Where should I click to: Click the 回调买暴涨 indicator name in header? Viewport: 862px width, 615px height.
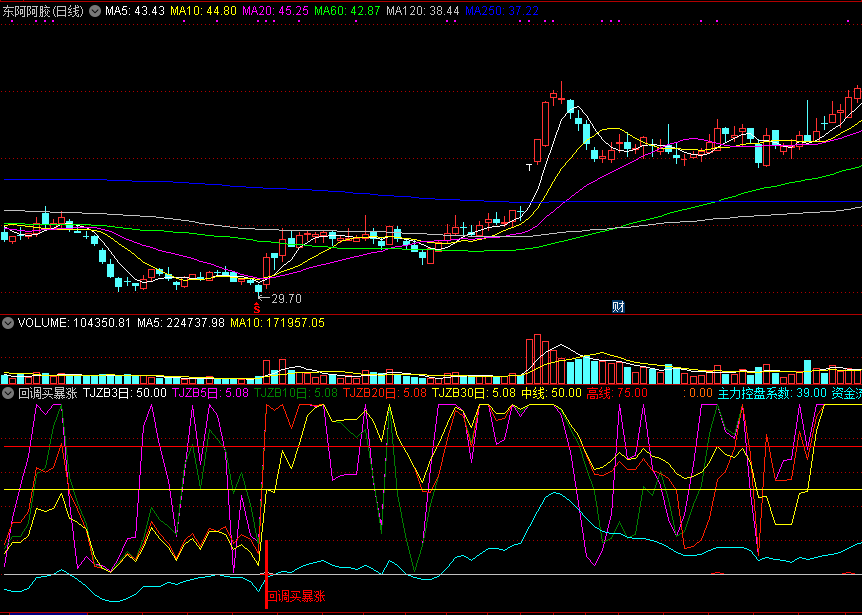coord(48,393)
